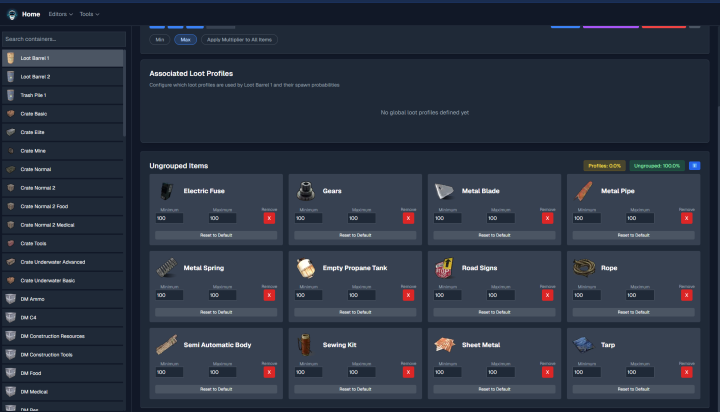Remove Rope with its red X
Image resolution: width=720 pixels, height=412 pixels.
686,295
